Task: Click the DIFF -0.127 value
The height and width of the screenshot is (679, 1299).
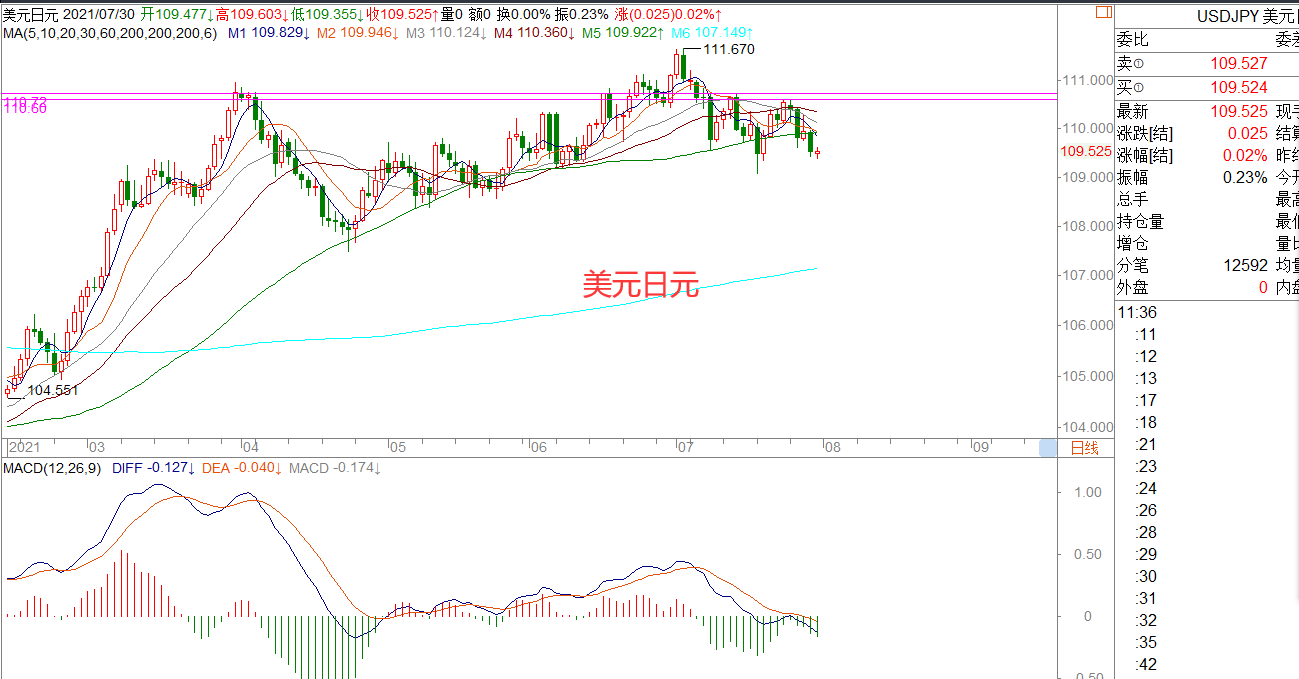Action: tap(155, 467)
